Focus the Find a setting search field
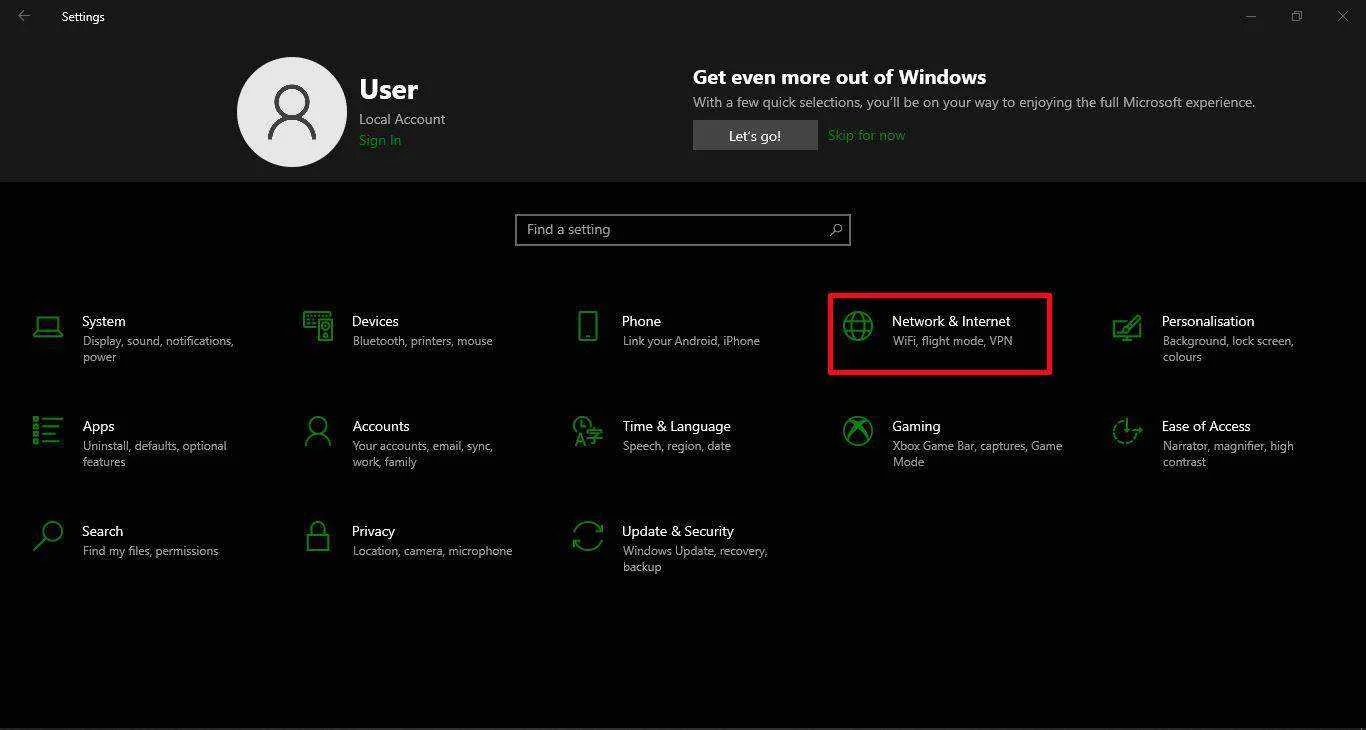 point(683,230)
